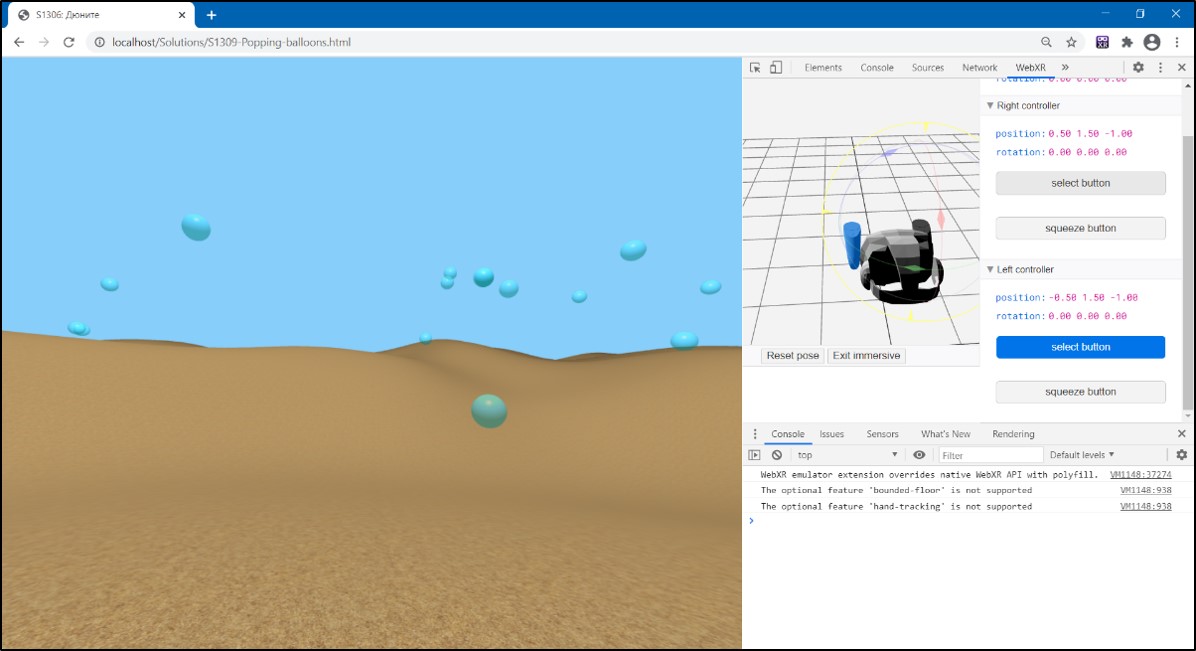Click the live expression eye icon
This screenshot has width=1196, height=651.
pos(919,455)
